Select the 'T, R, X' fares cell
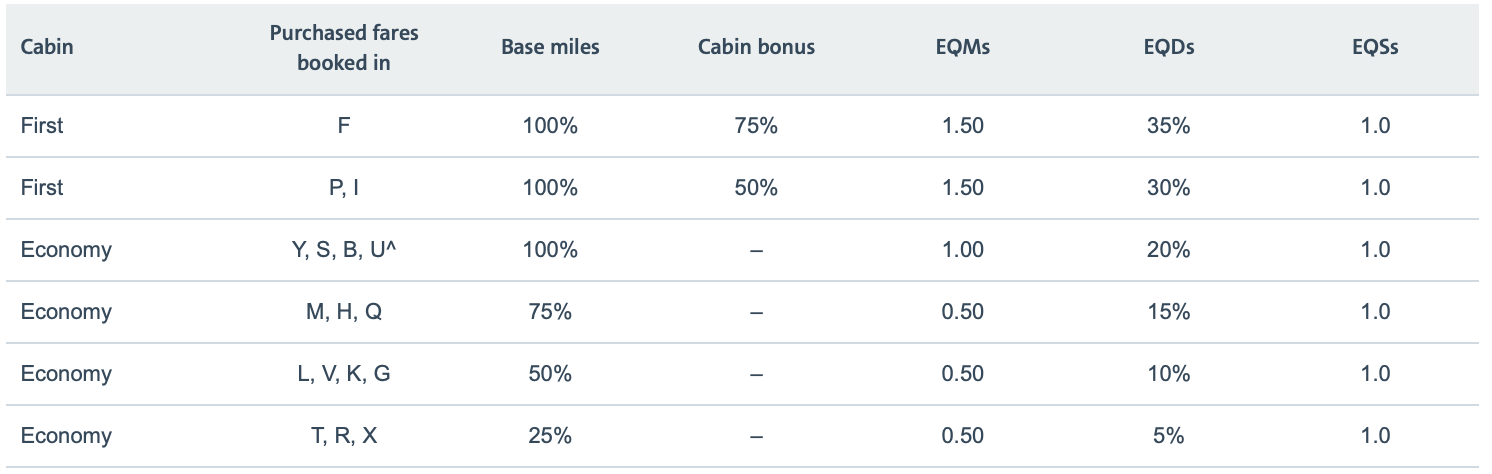The height and width of the screenshot is (474, 1492). click(344, 436)
